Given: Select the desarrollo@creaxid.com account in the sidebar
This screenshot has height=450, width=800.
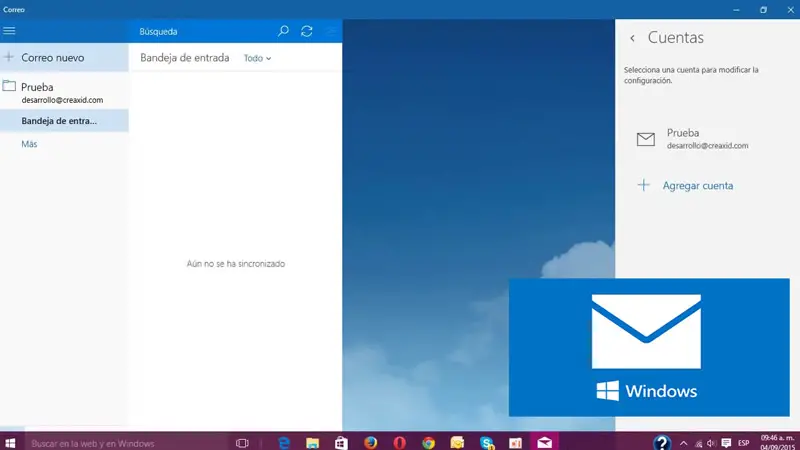Looking at the screenshot, I should click(64, 92).
